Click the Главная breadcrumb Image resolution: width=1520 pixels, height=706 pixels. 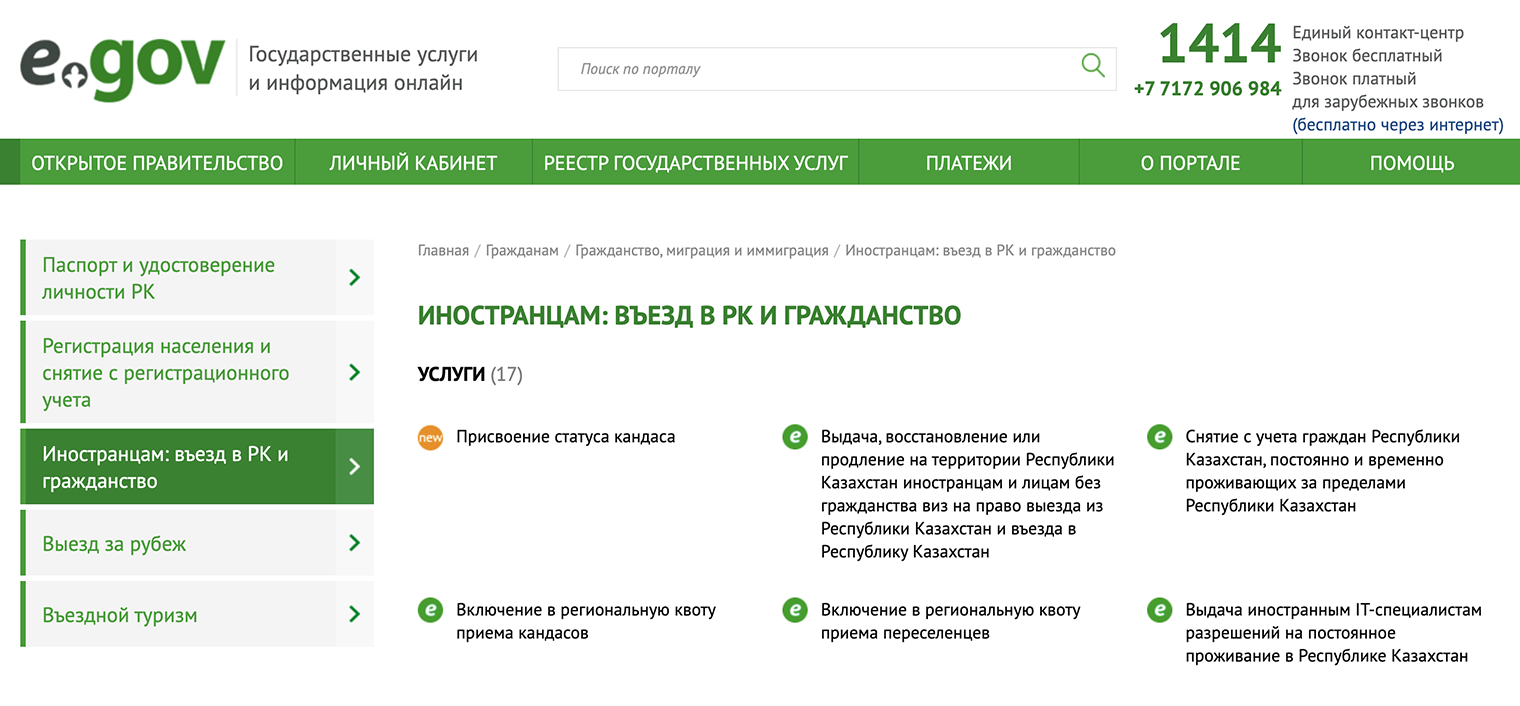pos(443,250)
